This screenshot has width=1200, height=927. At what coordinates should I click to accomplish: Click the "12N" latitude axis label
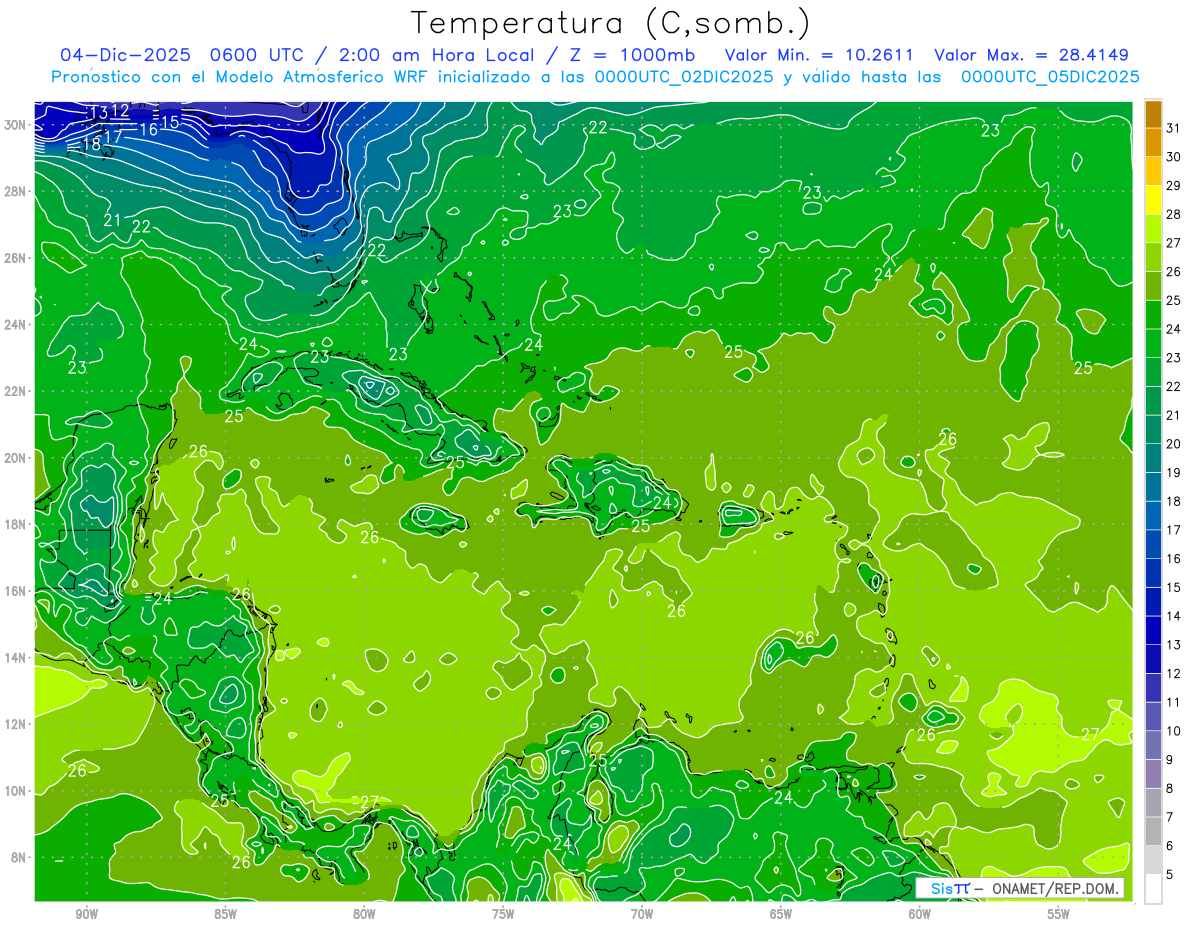pos(14,724)
